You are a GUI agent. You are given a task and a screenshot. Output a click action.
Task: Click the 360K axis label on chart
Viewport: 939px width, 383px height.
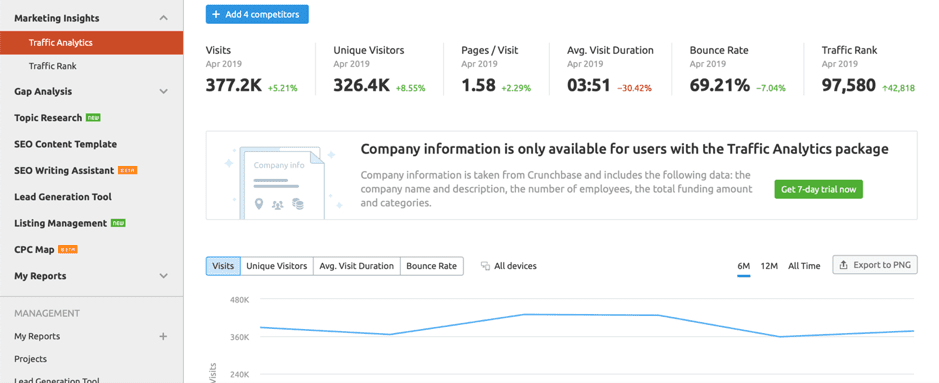click(x=240, y=337)
